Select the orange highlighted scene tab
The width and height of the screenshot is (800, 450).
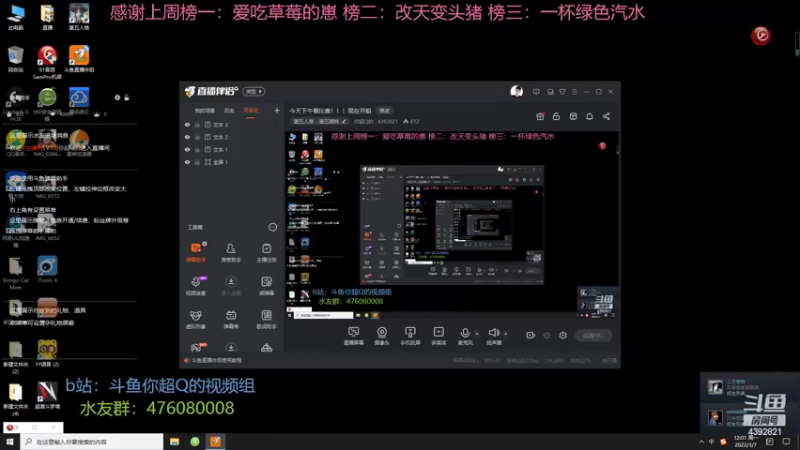pos(251,111)
